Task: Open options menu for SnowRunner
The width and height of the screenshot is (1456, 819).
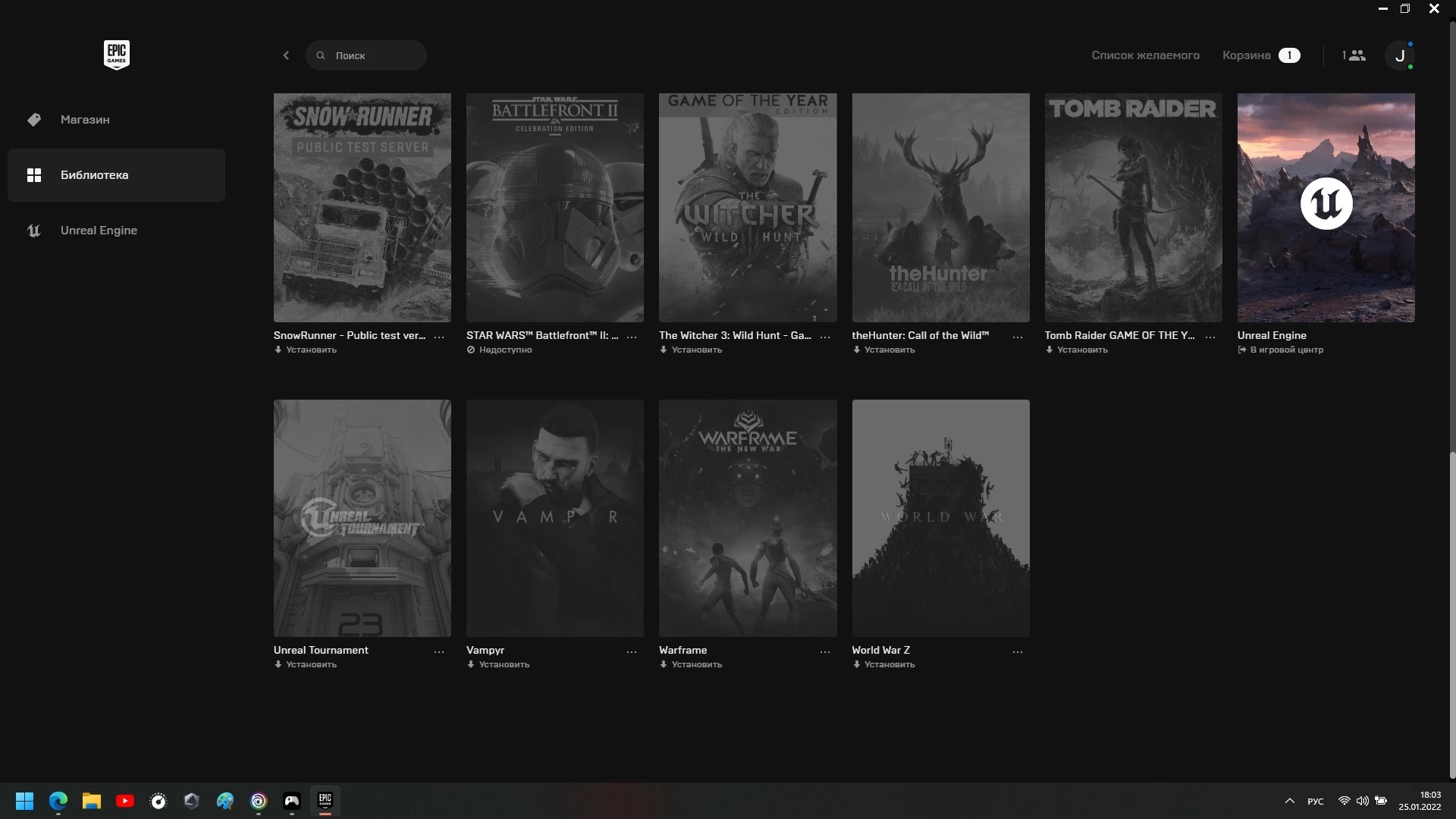Action: point(439,336)
